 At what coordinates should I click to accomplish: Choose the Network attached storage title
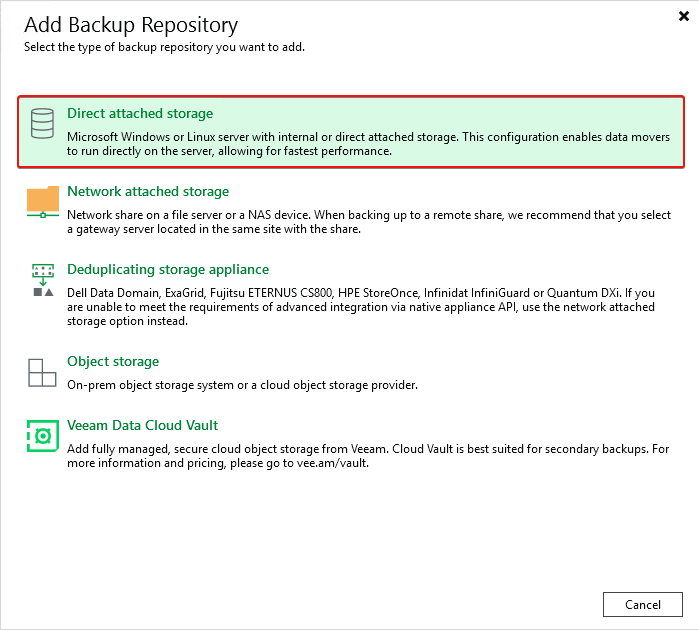(x=148, y=191)
